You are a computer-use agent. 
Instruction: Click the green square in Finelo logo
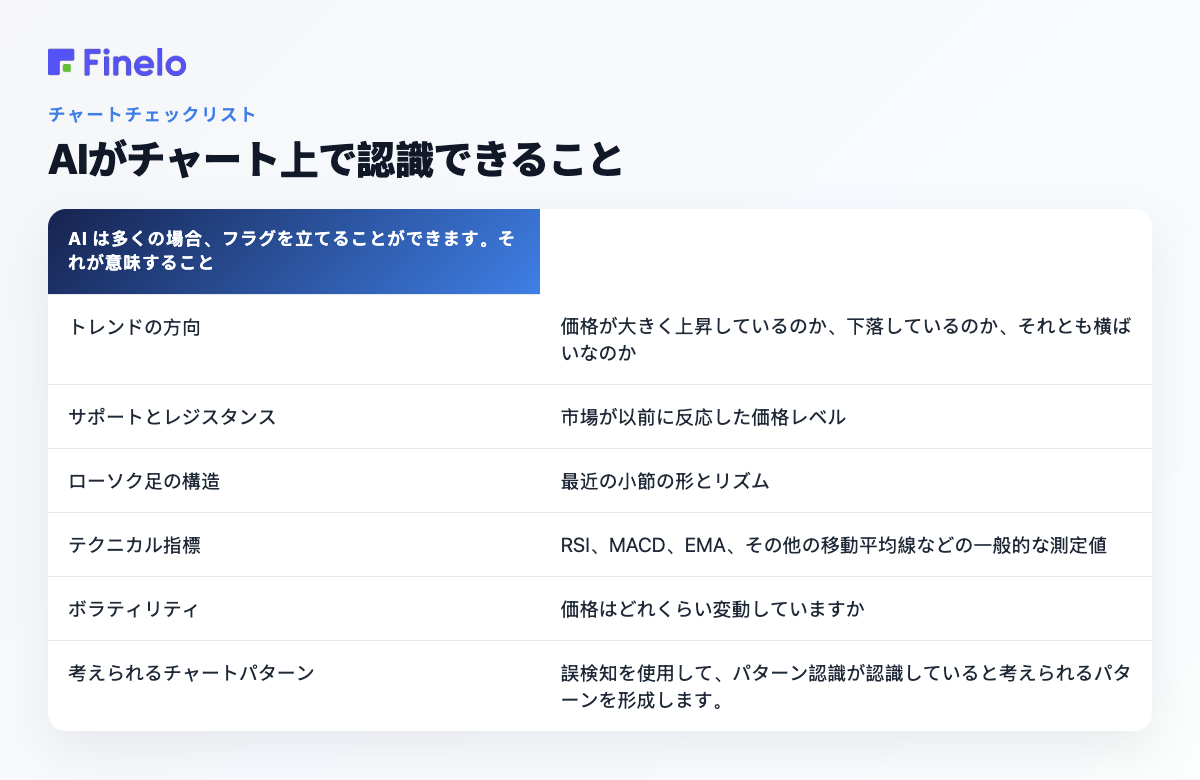[x=65, y=68]
